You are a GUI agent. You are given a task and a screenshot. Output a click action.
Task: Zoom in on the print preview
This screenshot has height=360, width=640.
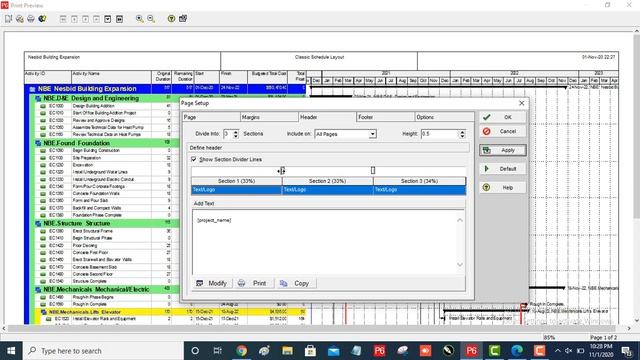140,19
